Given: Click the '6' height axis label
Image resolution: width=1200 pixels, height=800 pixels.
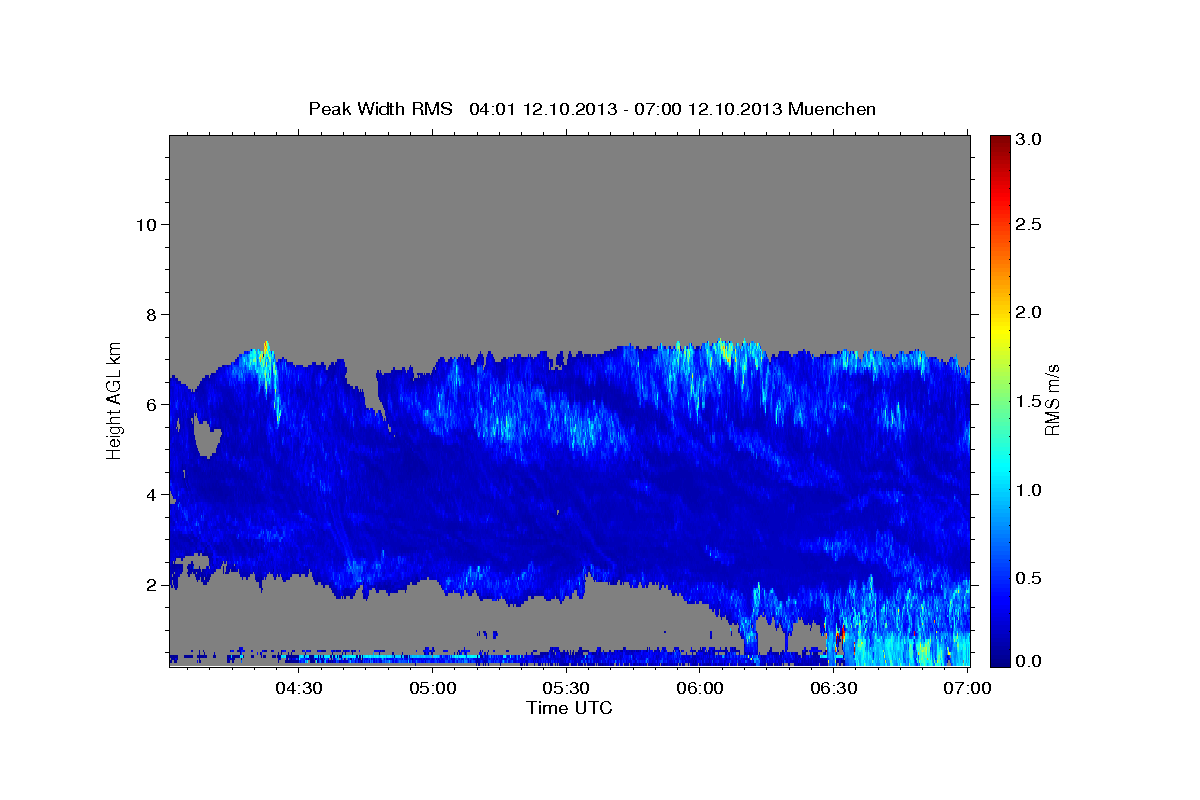Looking at the screenshot, I should (x=150, y=404).
